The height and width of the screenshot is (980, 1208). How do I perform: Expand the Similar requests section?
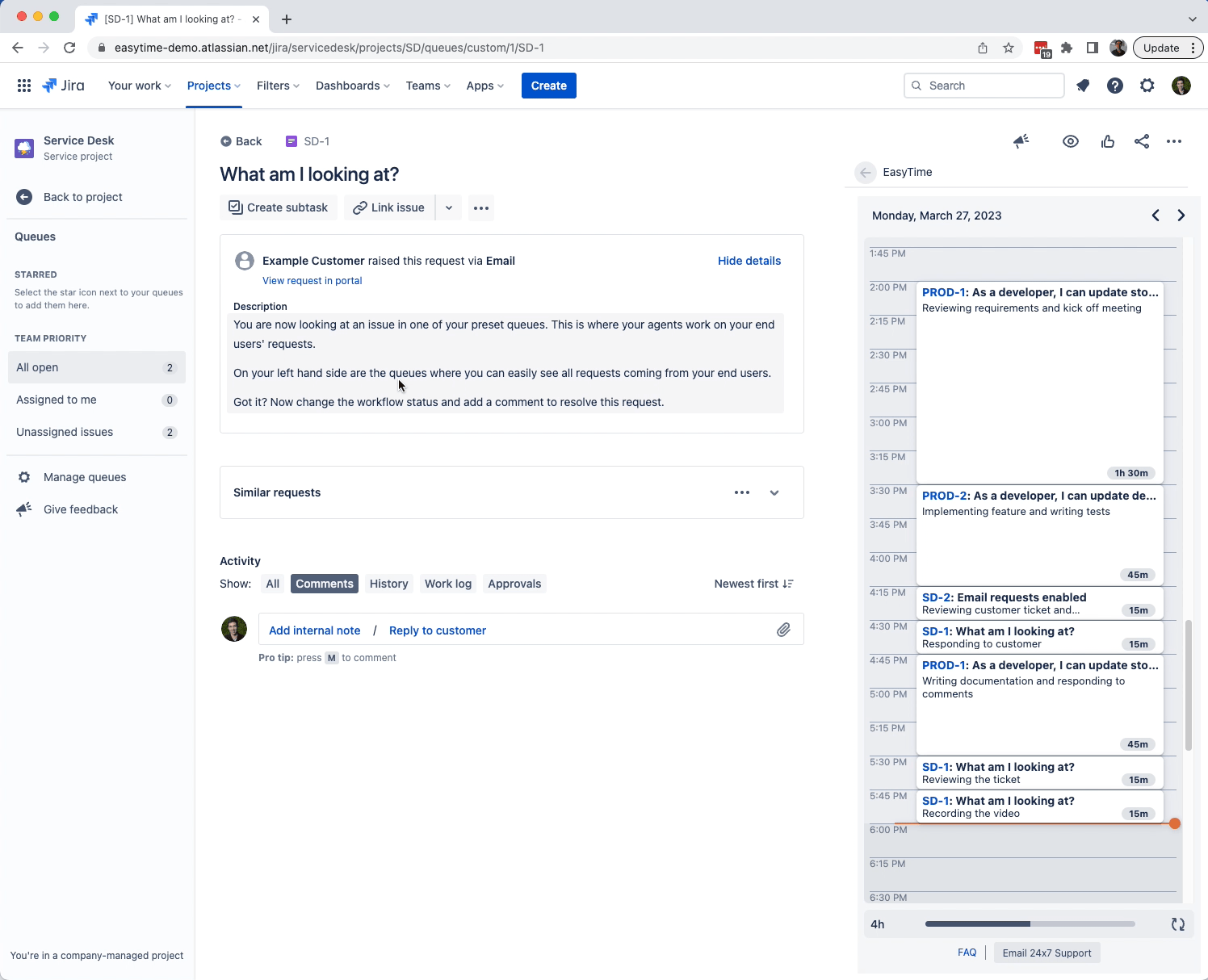click(x=774, y=492)
